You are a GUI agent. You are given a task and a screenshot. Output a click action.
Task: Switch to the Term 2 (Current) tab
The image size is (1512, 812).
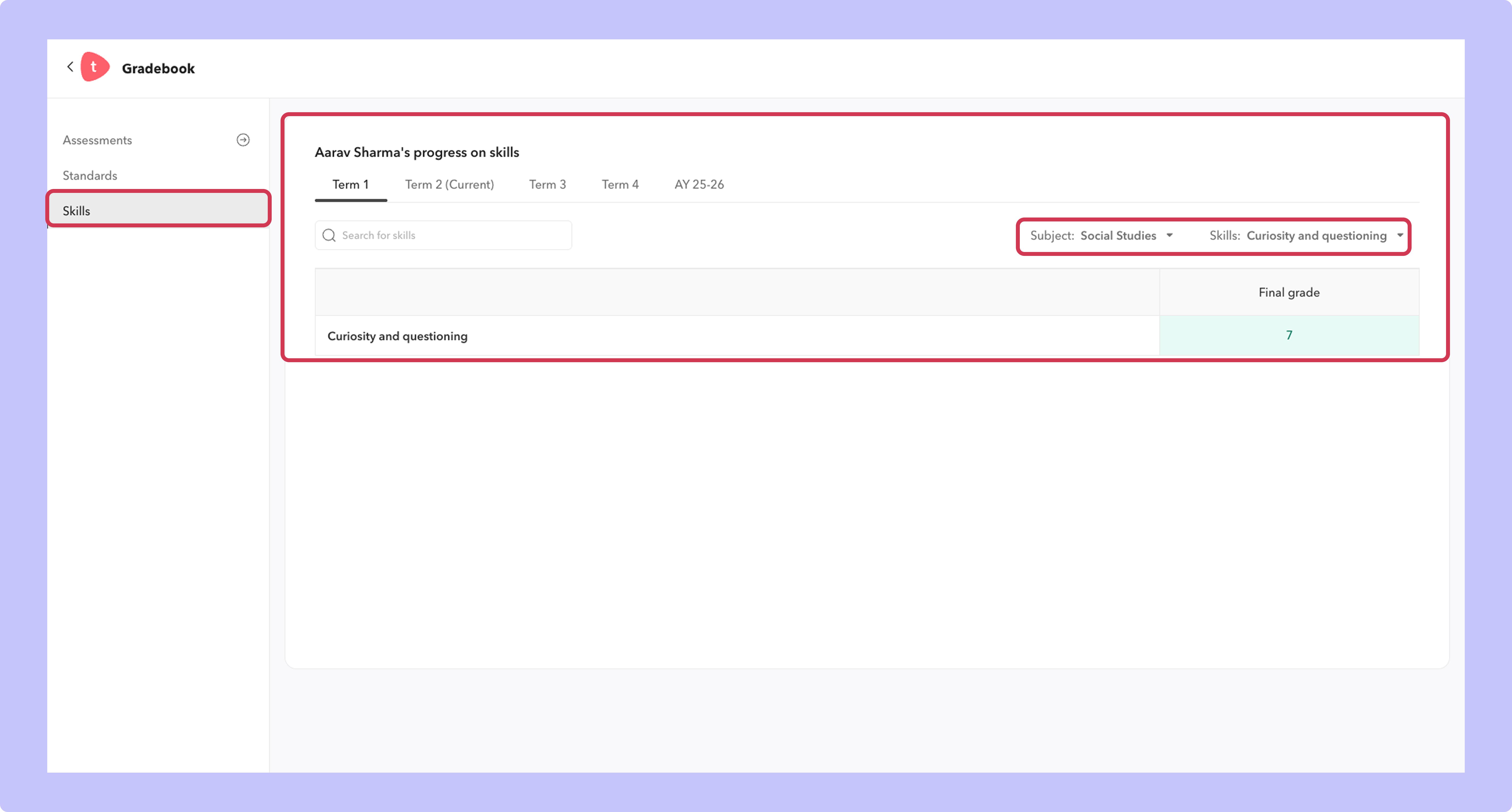pos(450,184)
